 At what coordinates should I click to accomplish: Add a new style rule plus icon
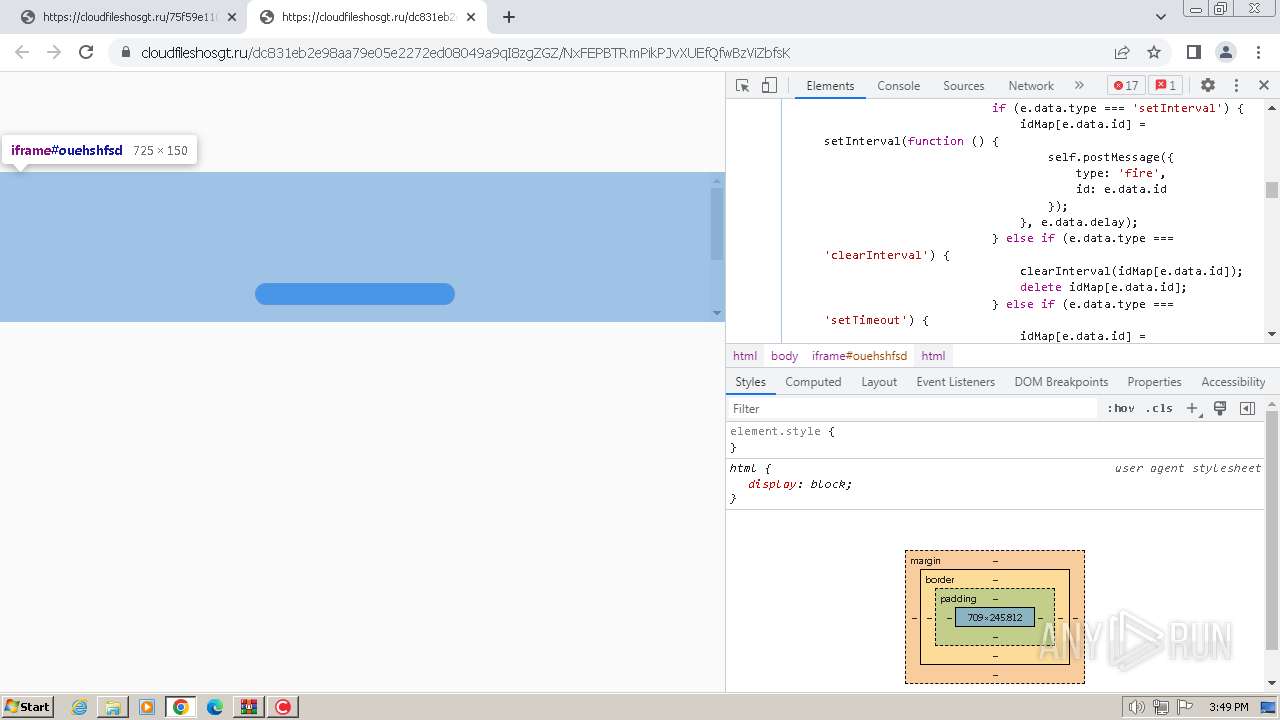1192,408
